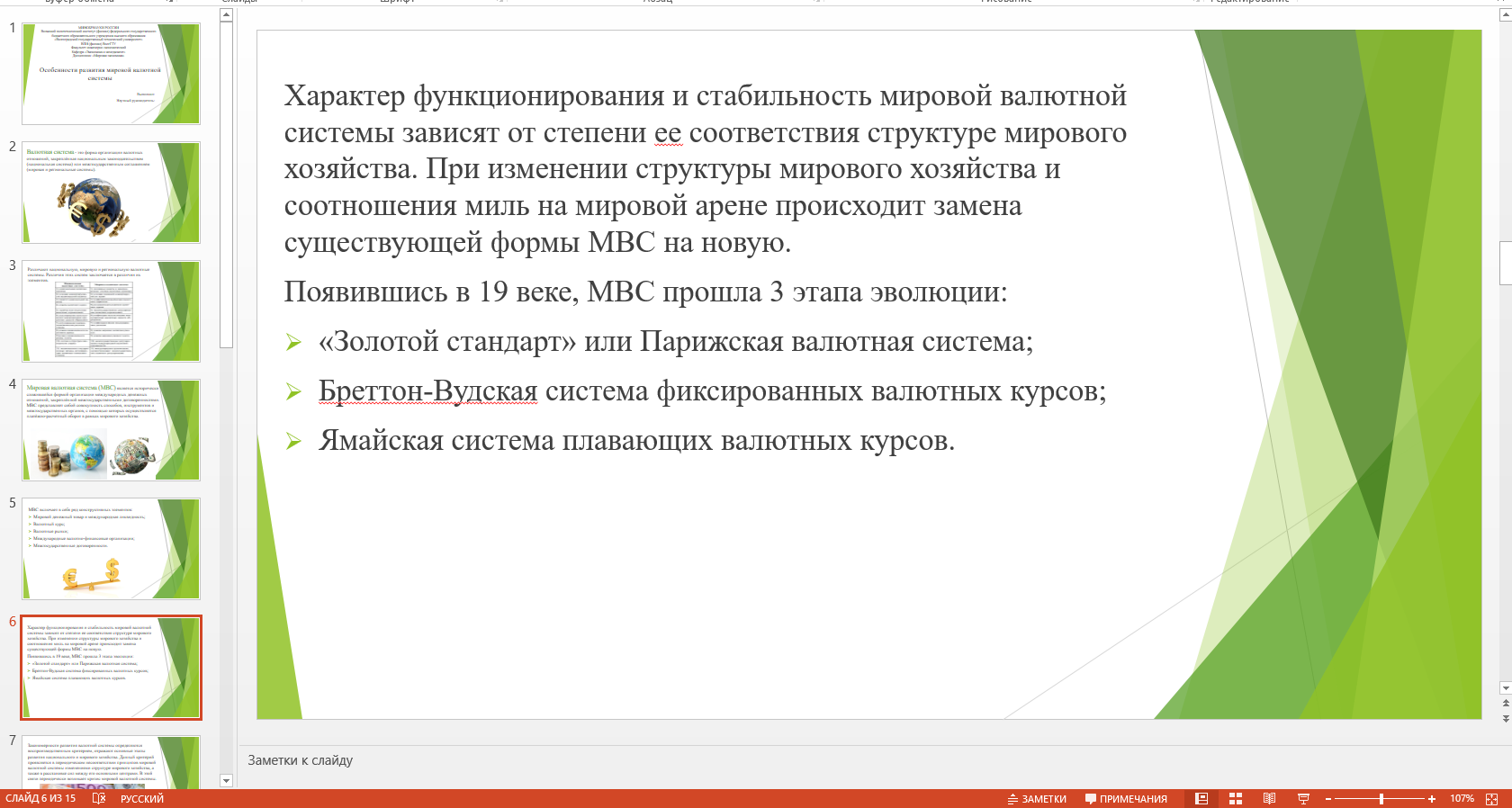The image size is (1512, 808).
Task: Click line 'Появившись в 19 веке'
Action: 645,292
